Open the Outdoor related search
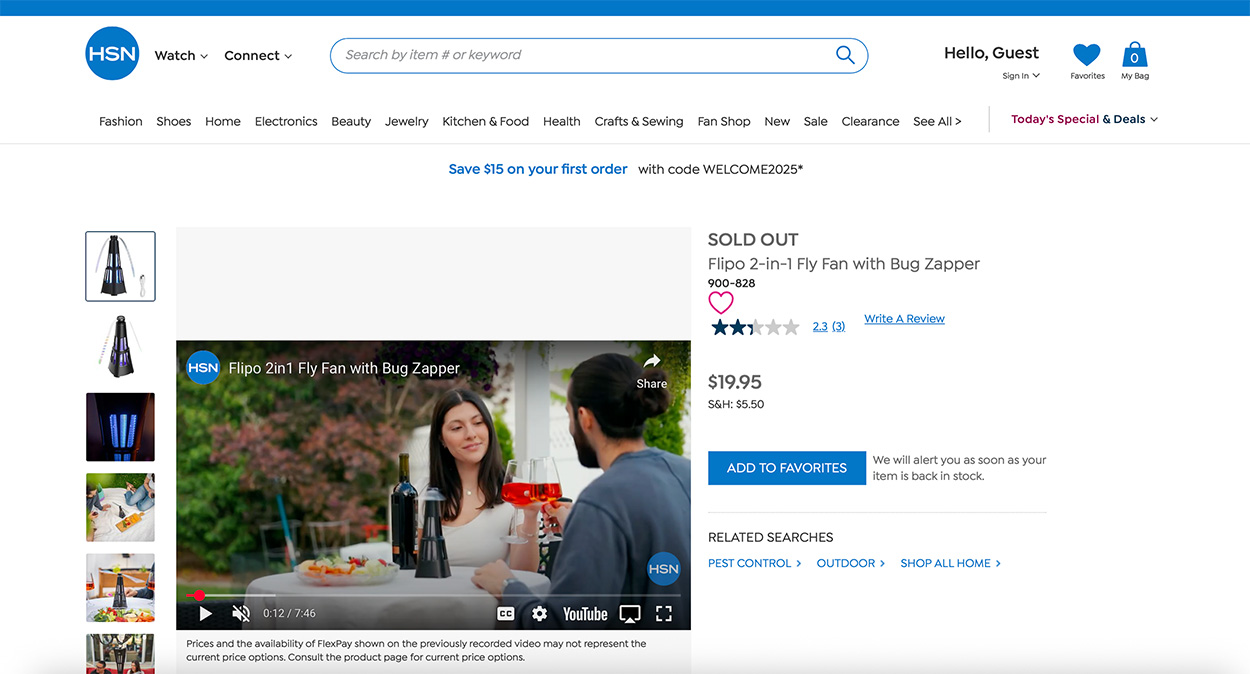Viewport: 1250px width, 674px height. click(x=851, y=563)
